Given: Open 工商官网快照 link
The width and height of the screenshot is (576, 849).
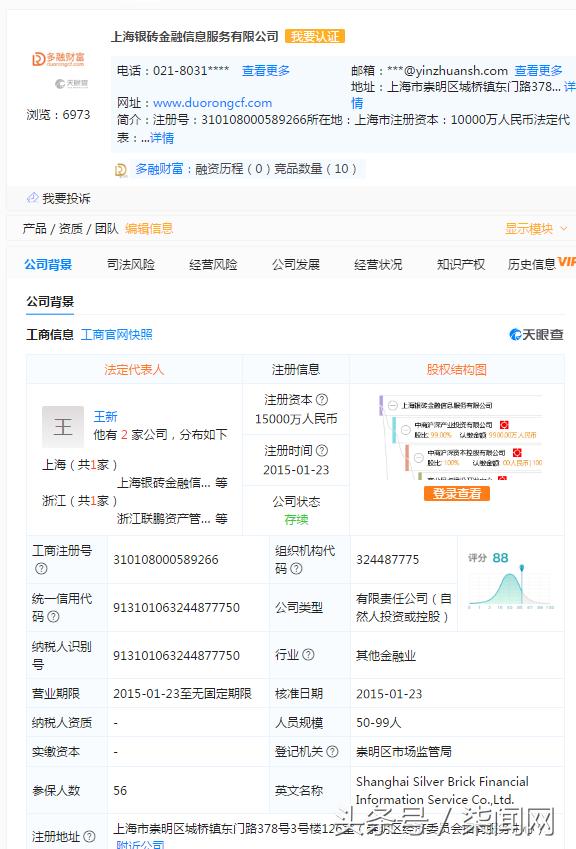Looking at the screenshot, I should click(116, 335).
